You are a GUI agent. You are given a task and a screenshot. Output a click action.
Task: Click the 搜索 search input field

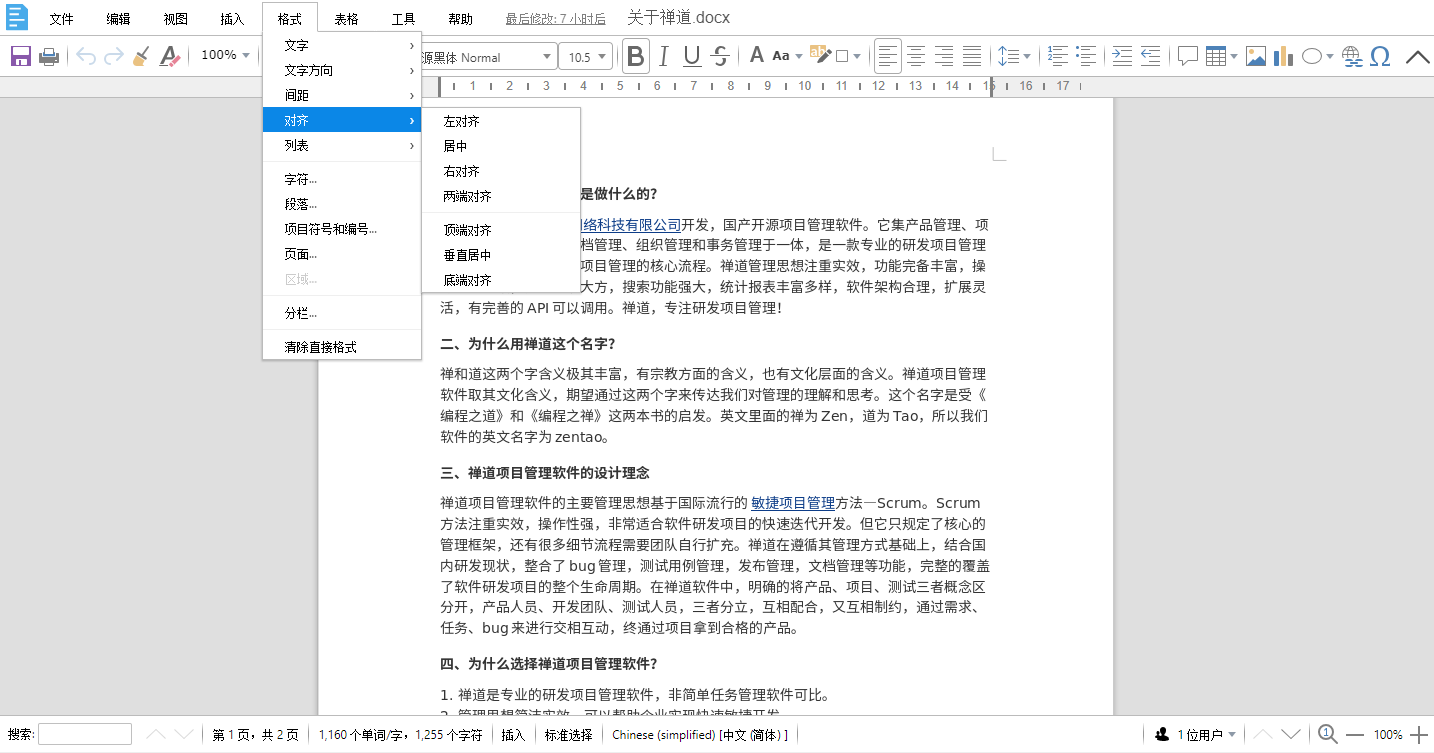coord(85,735)
